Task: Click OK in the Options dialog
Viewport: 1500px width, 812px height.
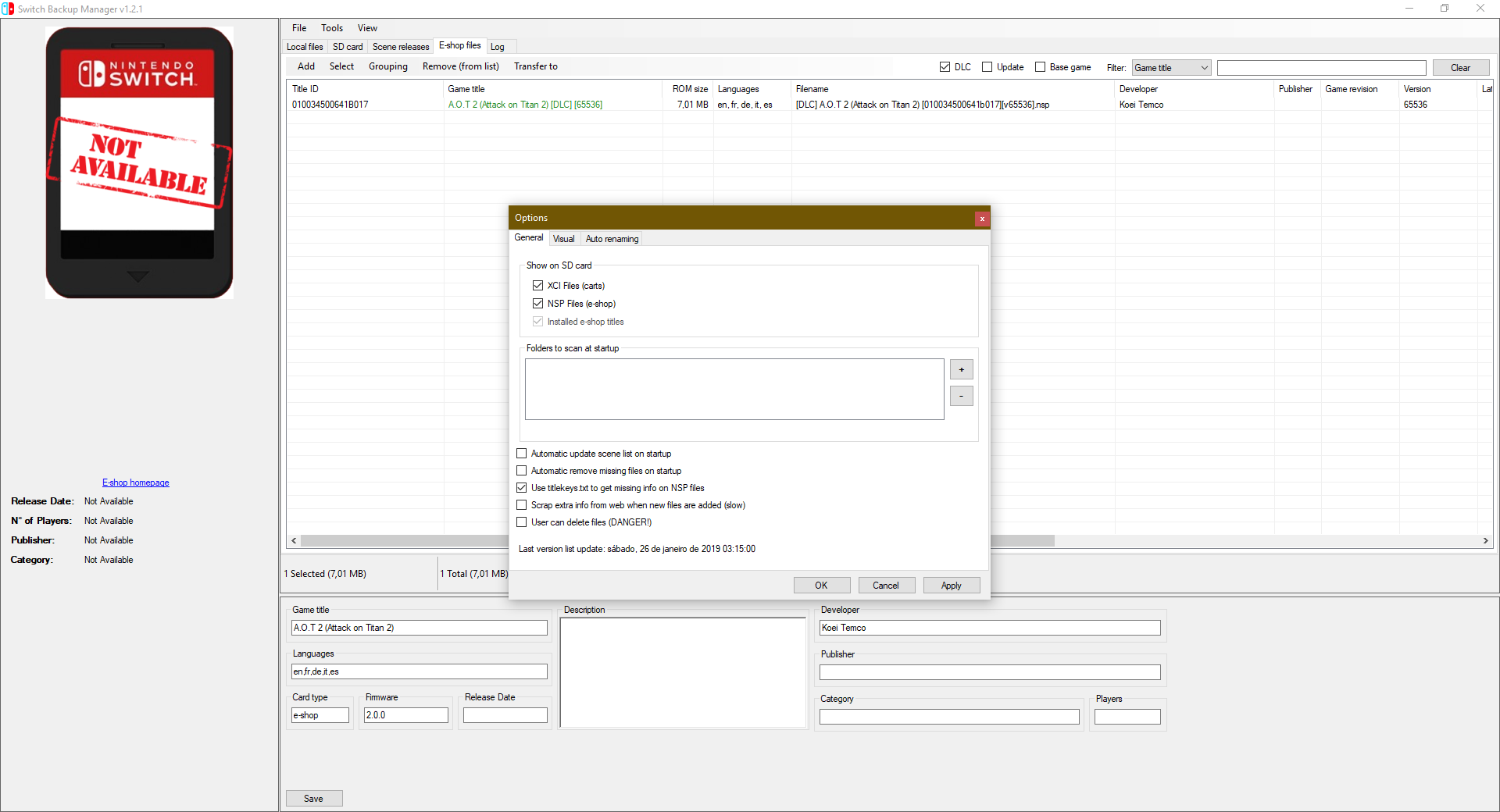Action: click(x=822, y=586)
